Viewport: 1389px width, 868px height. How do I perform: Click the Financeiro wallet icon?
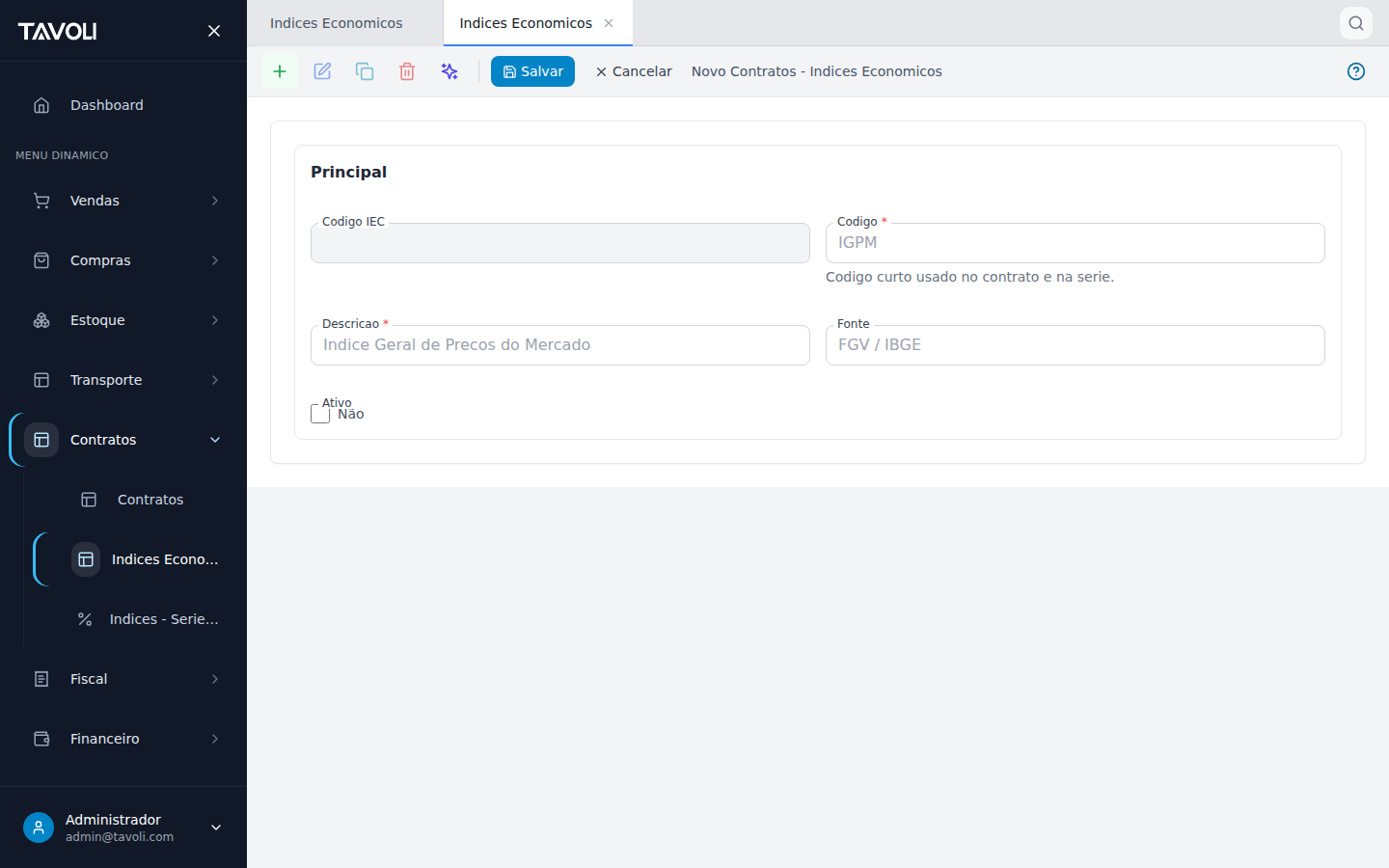(41, 739)
